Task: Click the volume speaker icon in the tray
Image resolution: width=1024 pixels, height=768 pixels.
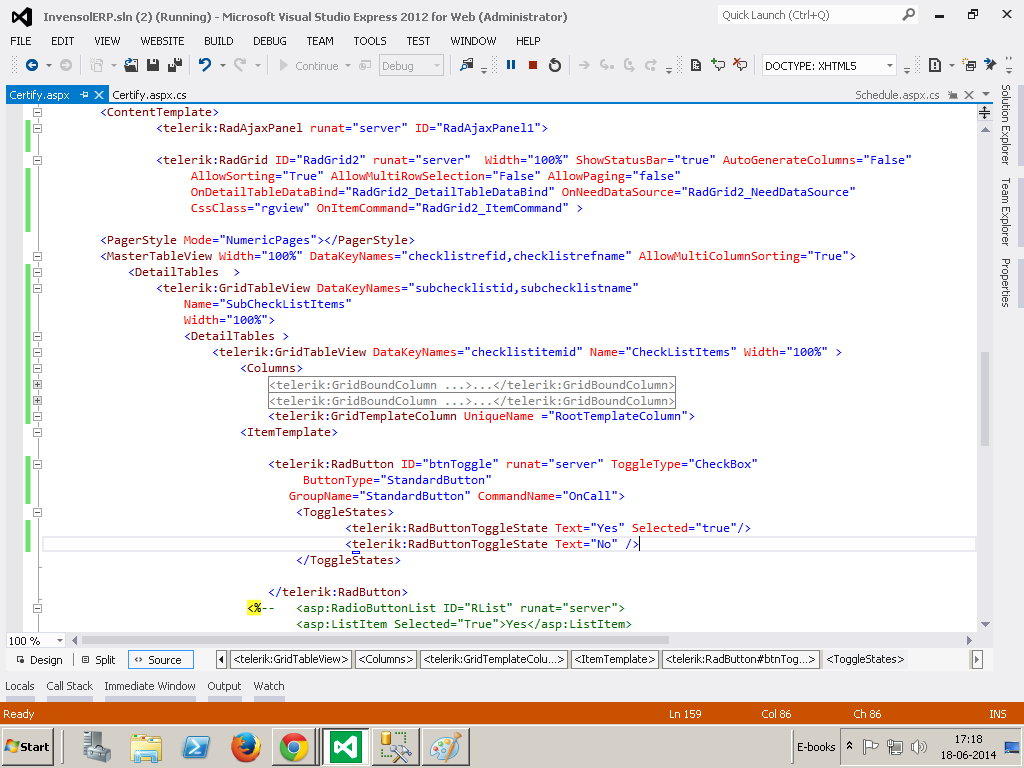Action: pos(919,746)
